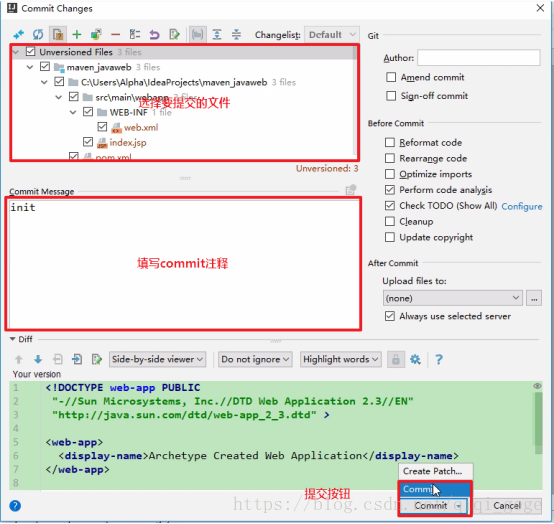Image resolution: width=554 pixels, height=524 pixels.
Task: Click the Show Diff arrows icon
Action: (19, 35)
